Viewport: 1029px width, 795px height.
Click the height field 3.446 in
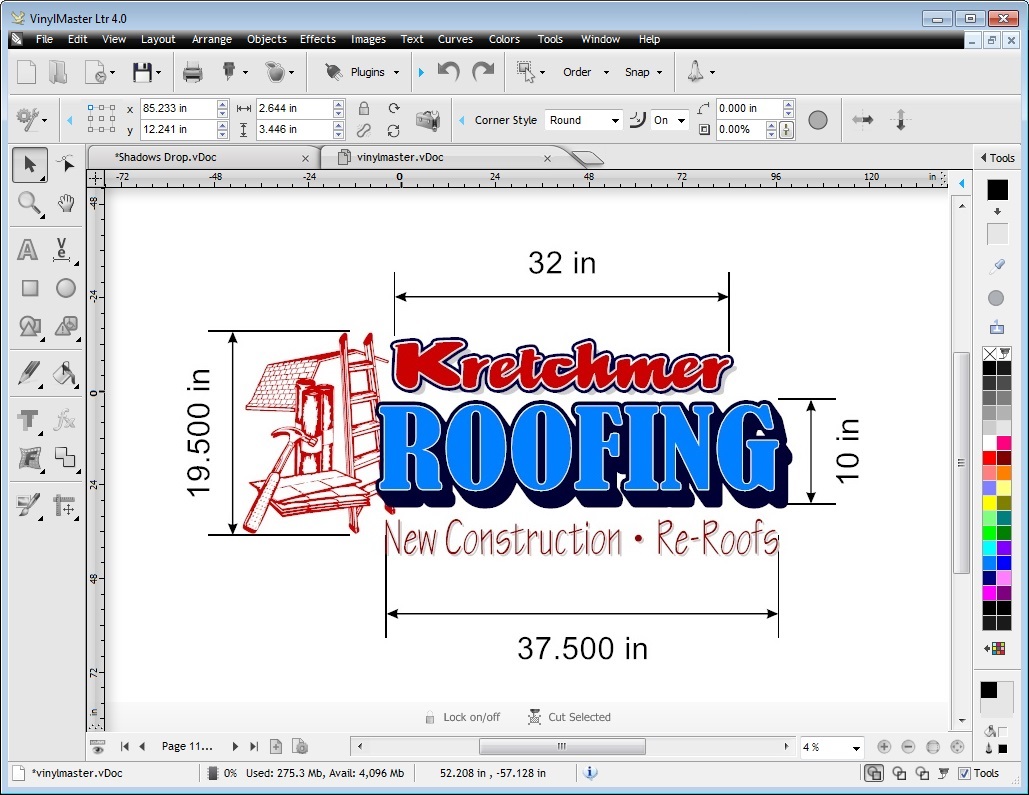pyautogui.click(x=295, y=129)
